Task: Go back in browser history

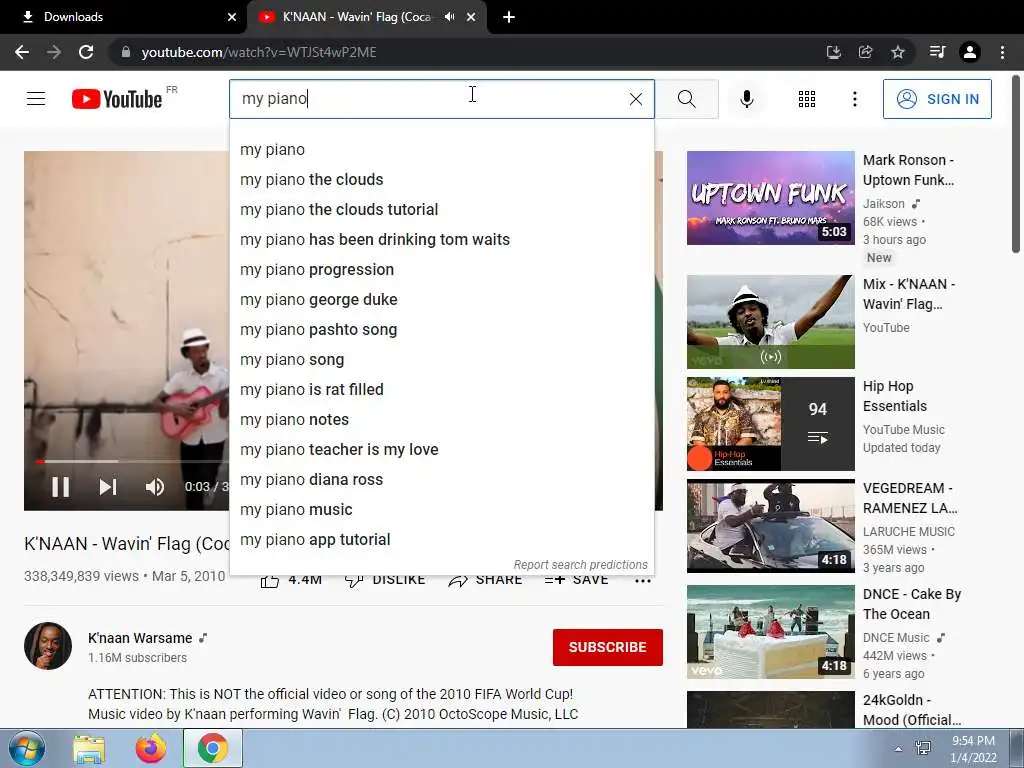Action: [22, 52]
